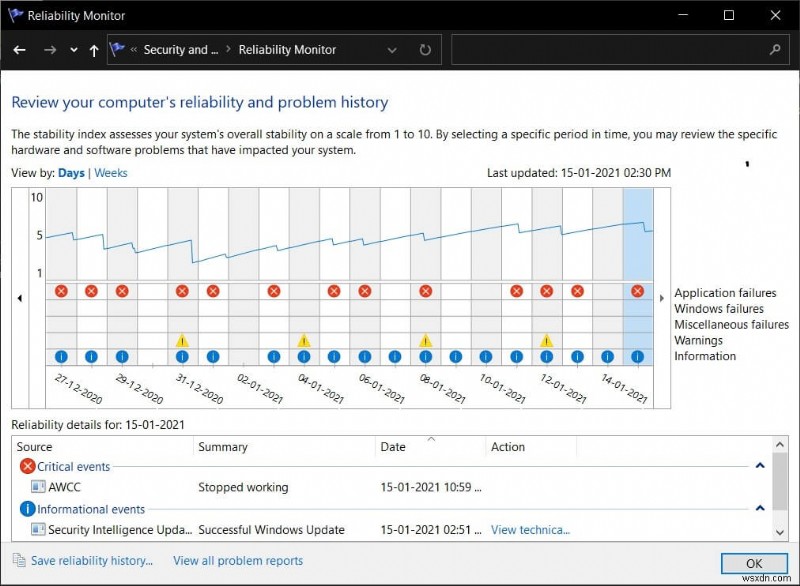This screenshot has height=586, width=800.
Task: Click the Security Intelligence Update event icon
Action: [37, 530]
